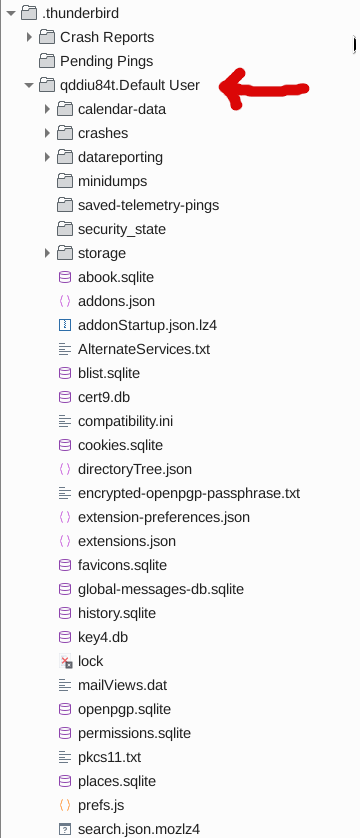
Task: Open the minidumps folder
Action: point(112,181)
